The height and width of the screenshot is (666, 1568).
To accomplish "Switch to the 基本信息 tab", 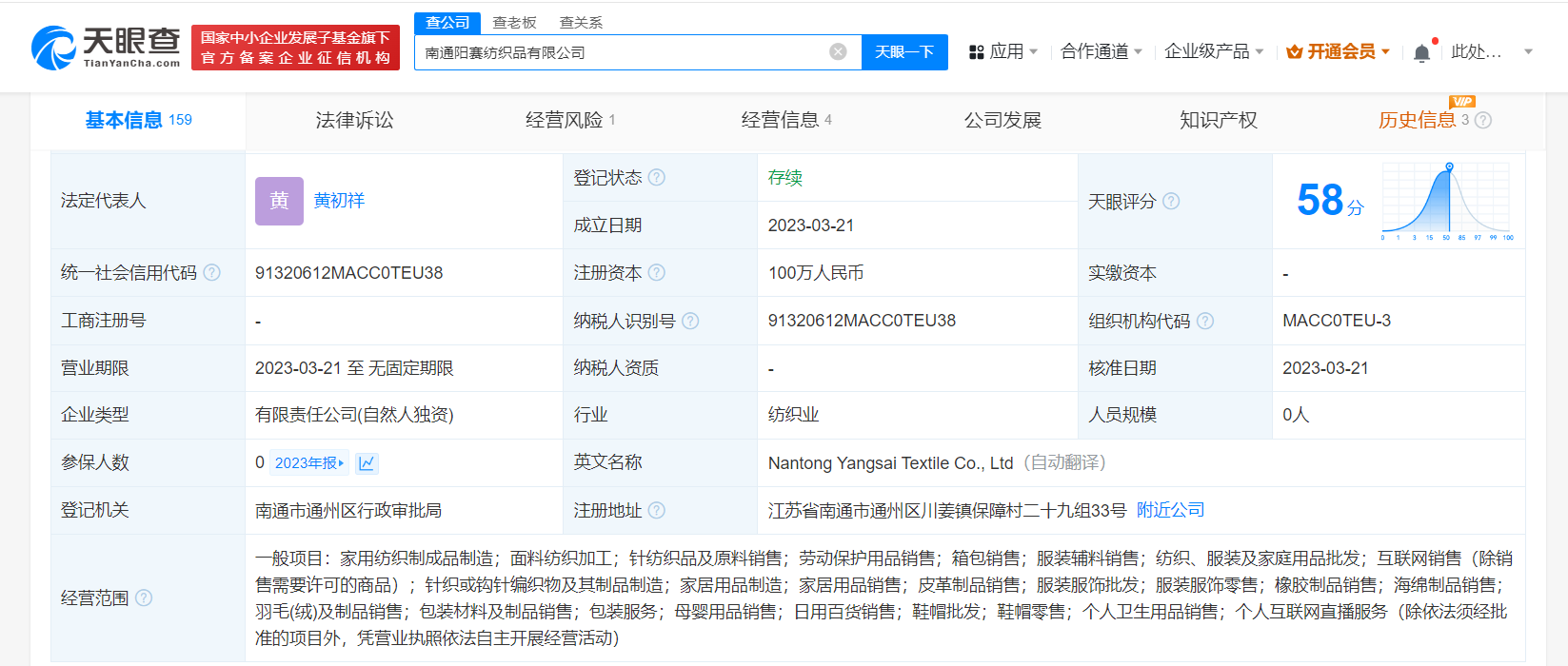I will click(x=138, y=120).
